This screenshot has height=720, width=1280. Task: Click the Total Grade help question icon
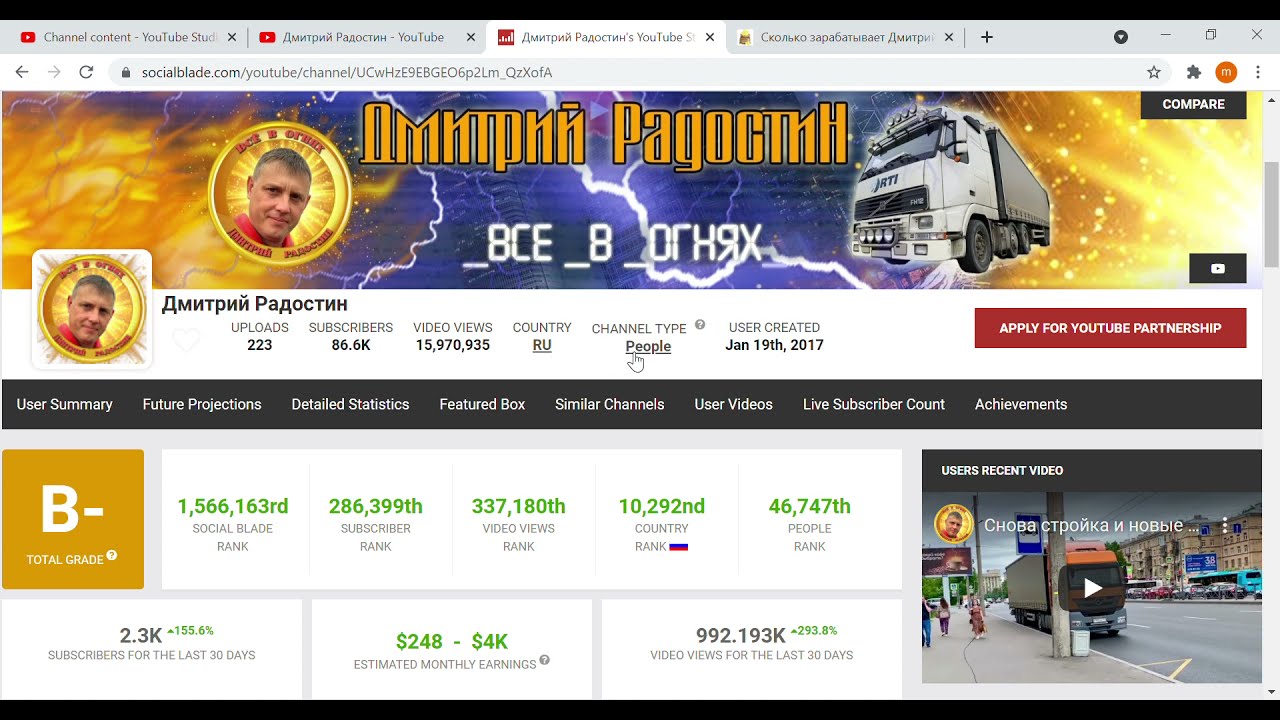point(112,555)
